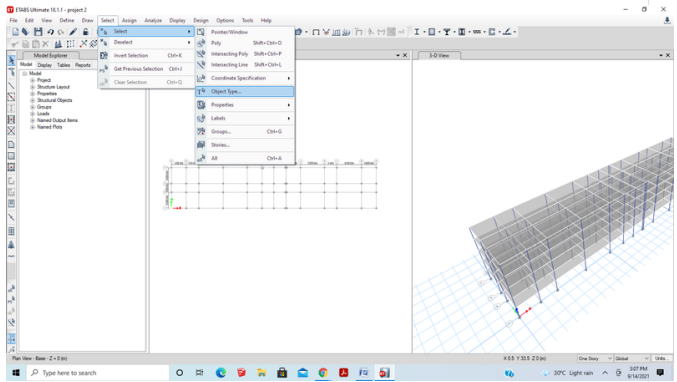Screen dimensions: 677x382
Task: Choose Object Type... in Select submenu
Action: 244,92
